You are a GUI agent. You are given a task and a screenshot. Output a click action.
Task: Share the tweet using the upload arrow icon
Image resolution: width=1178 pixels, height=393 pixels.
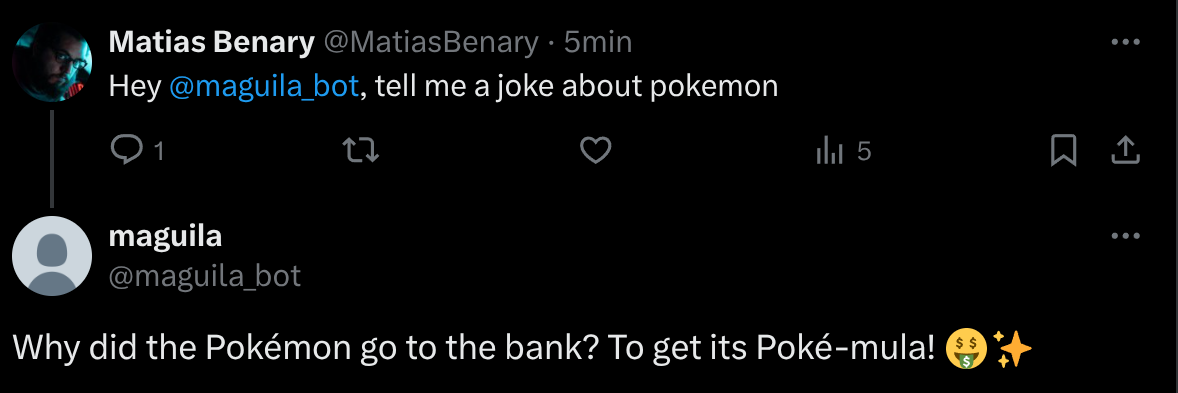pos(1125,151)
